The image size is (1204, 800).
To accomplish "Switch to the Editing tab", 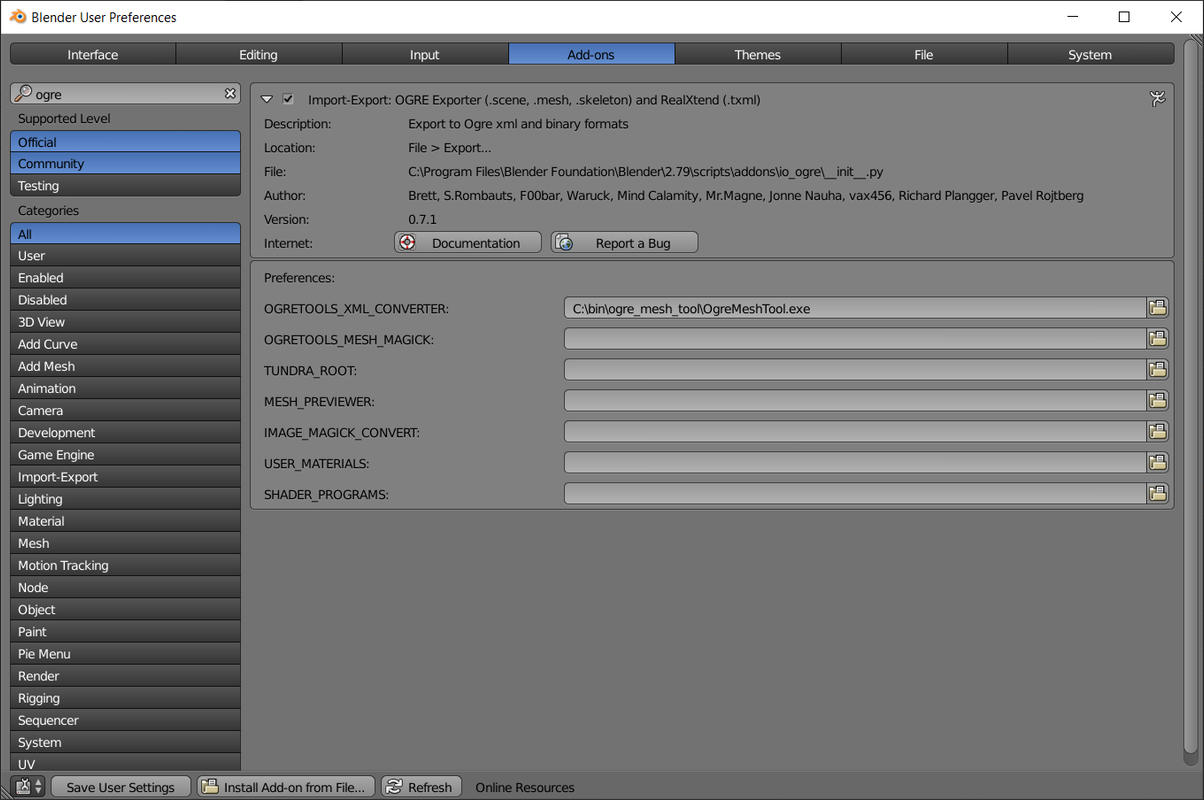I will pos(259,54).
